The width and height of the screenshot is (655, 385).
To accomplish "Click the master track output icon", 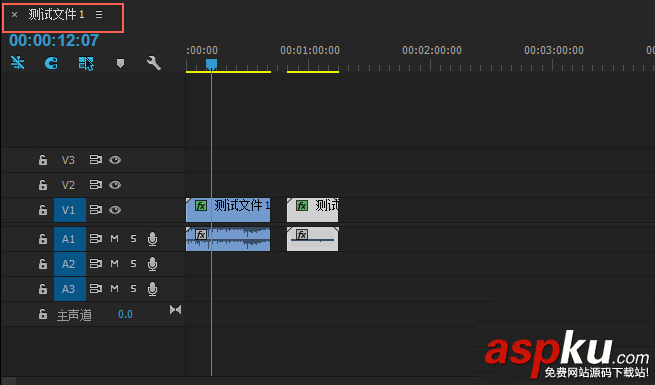I will pyautogui.click(x=175, y=310).
